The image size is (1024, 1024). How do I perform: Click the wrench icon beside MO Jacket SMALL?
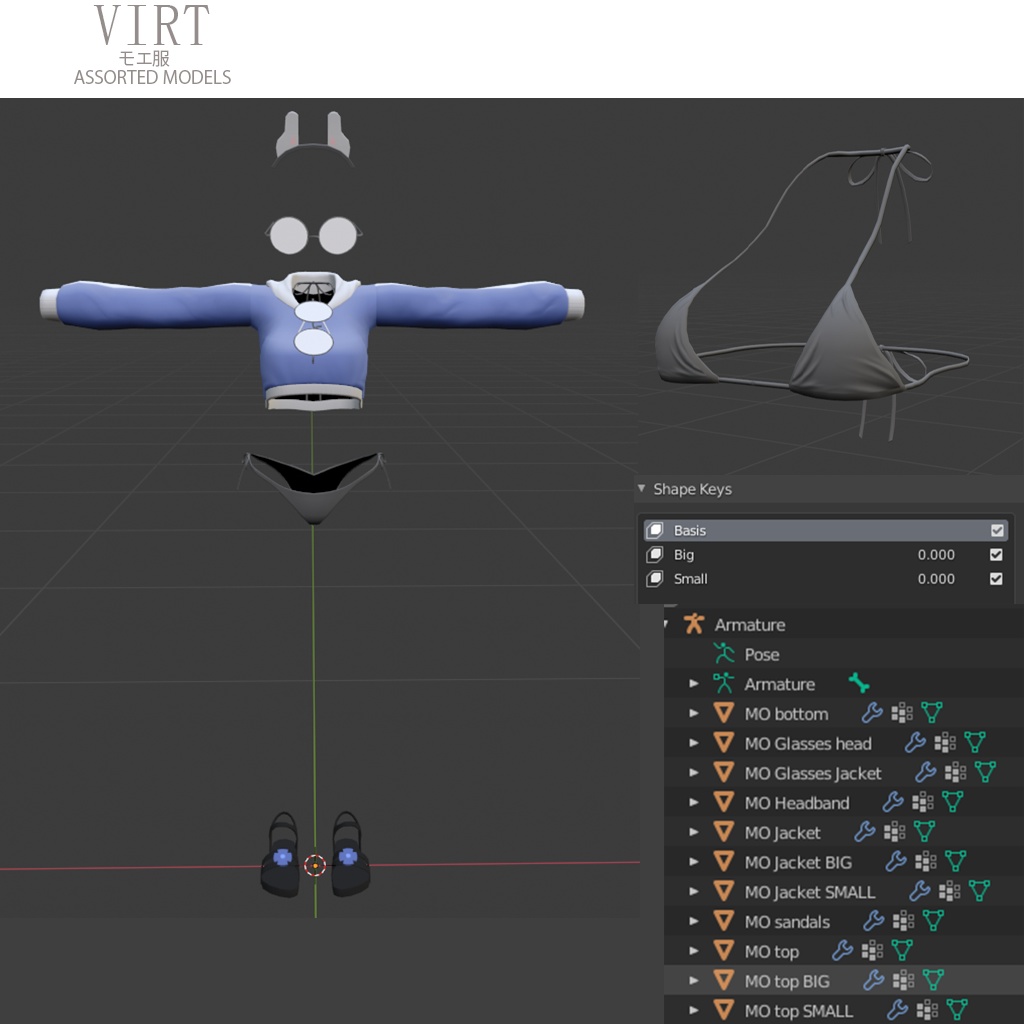tap(919, 891)
